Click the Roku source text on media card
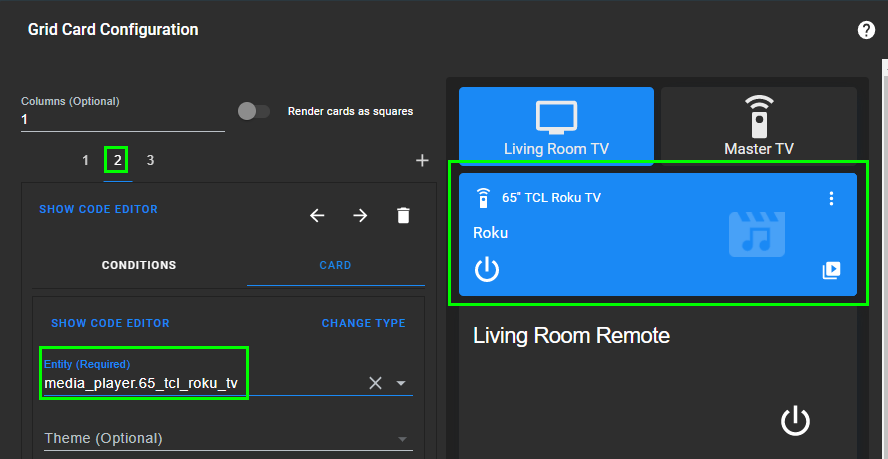 pyautogui.click(x=490, y=233)
